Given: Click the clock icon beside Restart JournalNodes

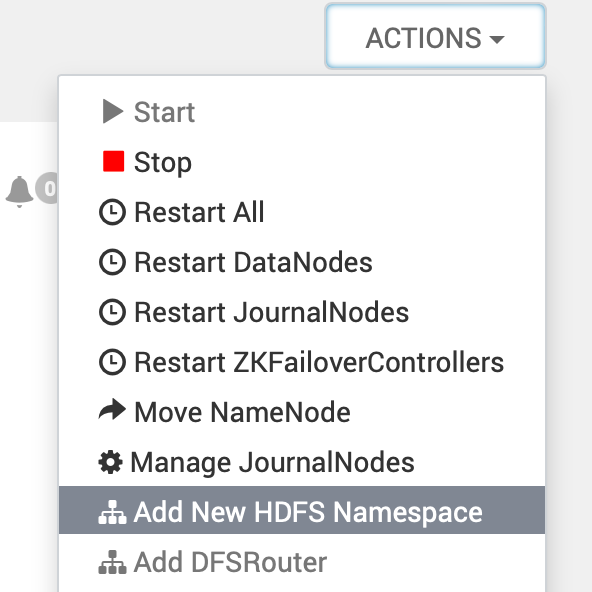Looking at the screenshot, I should point(112,312).
